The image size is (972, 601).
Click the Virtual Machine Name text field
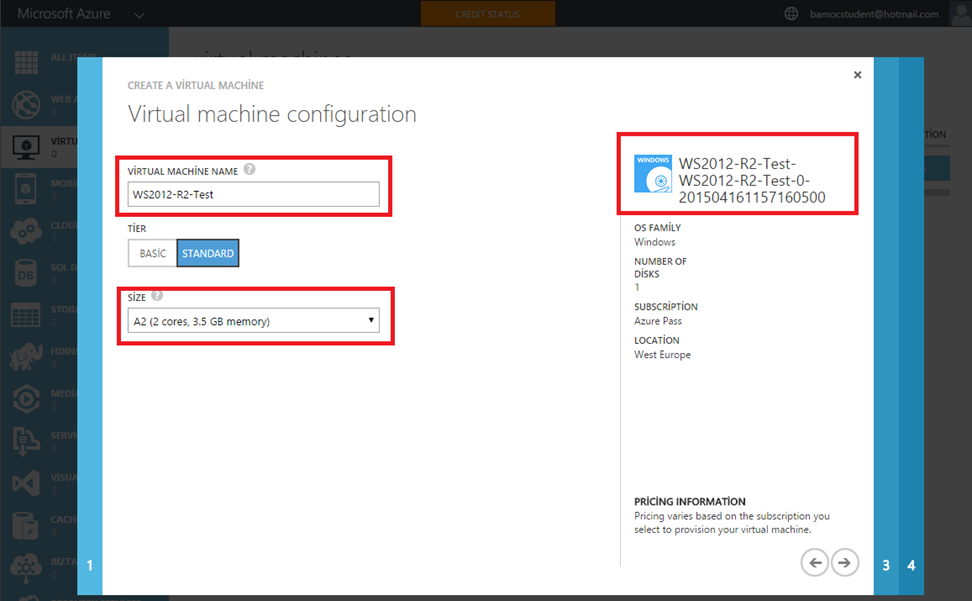tap(254, 195)
